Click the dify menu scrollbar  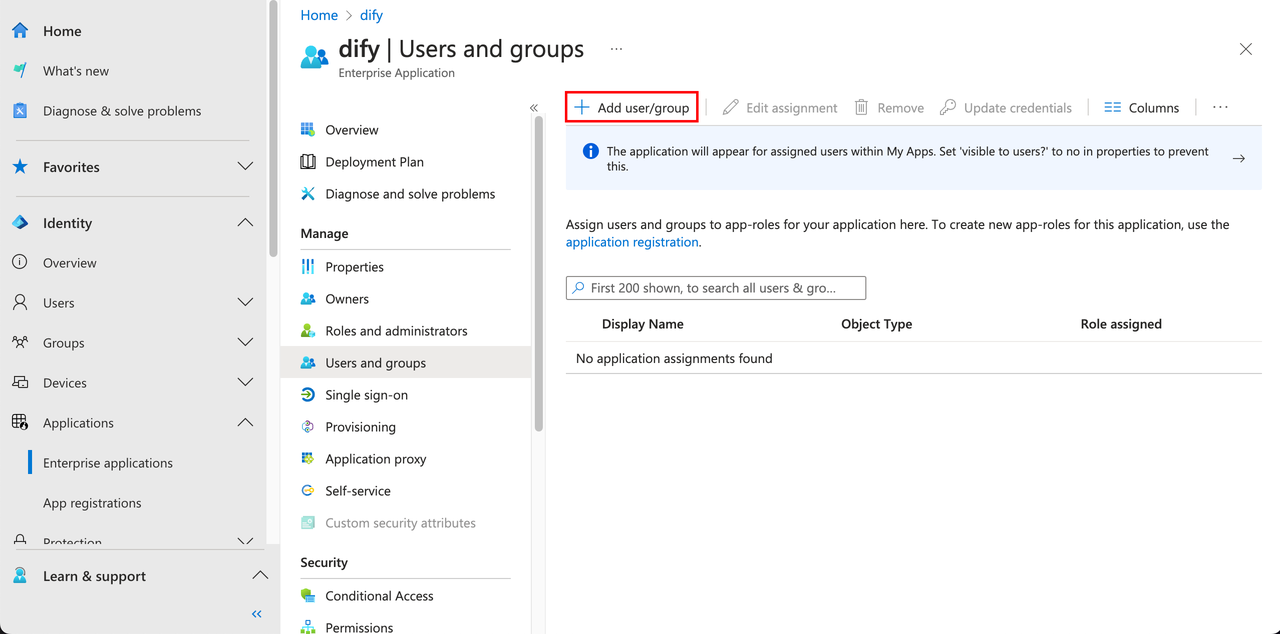click(539, 274)
